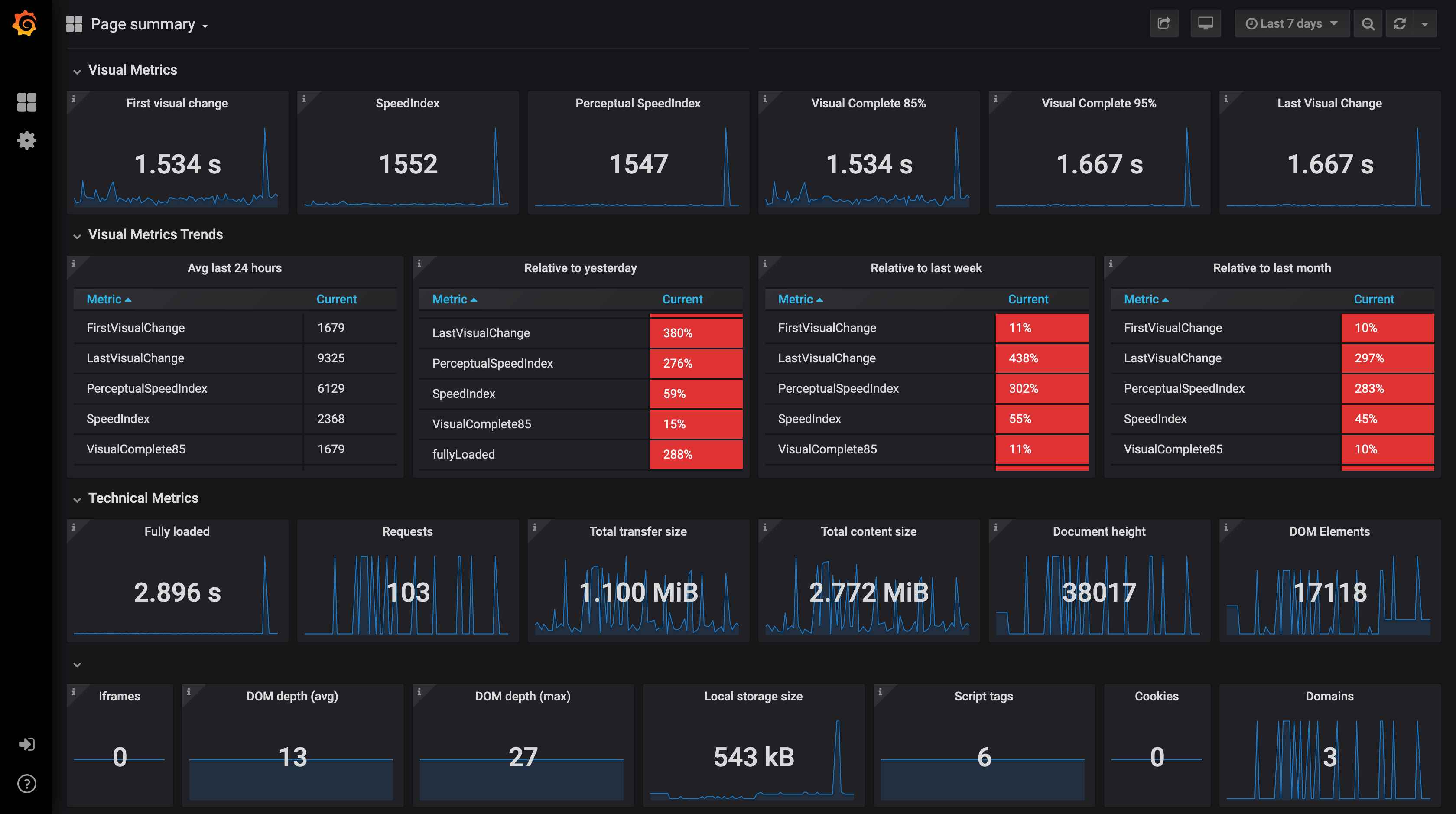Open the Configuration gear icon in the sidebar
The height and width of the screenshot is (814, 1456).
(26, 140)
